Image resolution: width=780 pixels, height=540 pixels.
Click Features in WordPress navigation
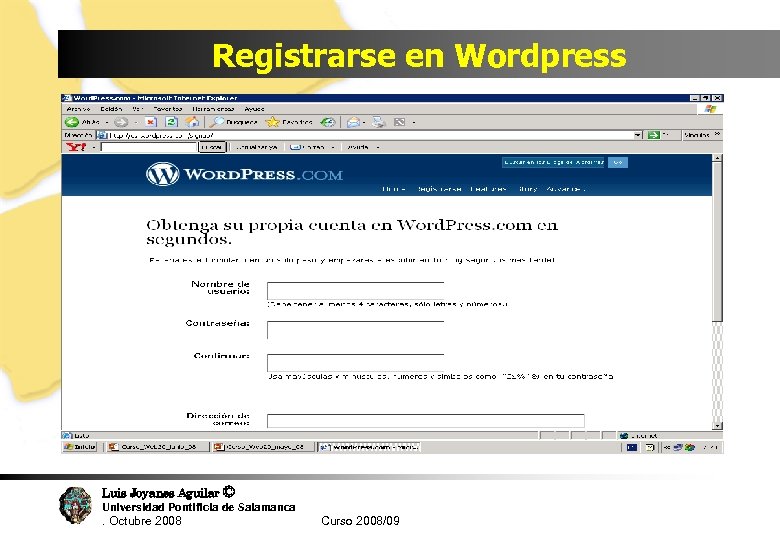[x=488, y=189]
